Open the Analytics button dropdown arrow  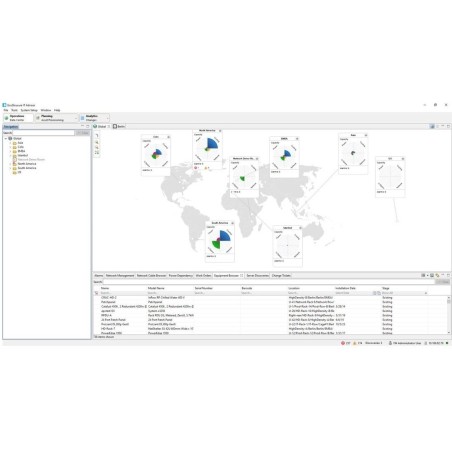click(x=107, y=118)
